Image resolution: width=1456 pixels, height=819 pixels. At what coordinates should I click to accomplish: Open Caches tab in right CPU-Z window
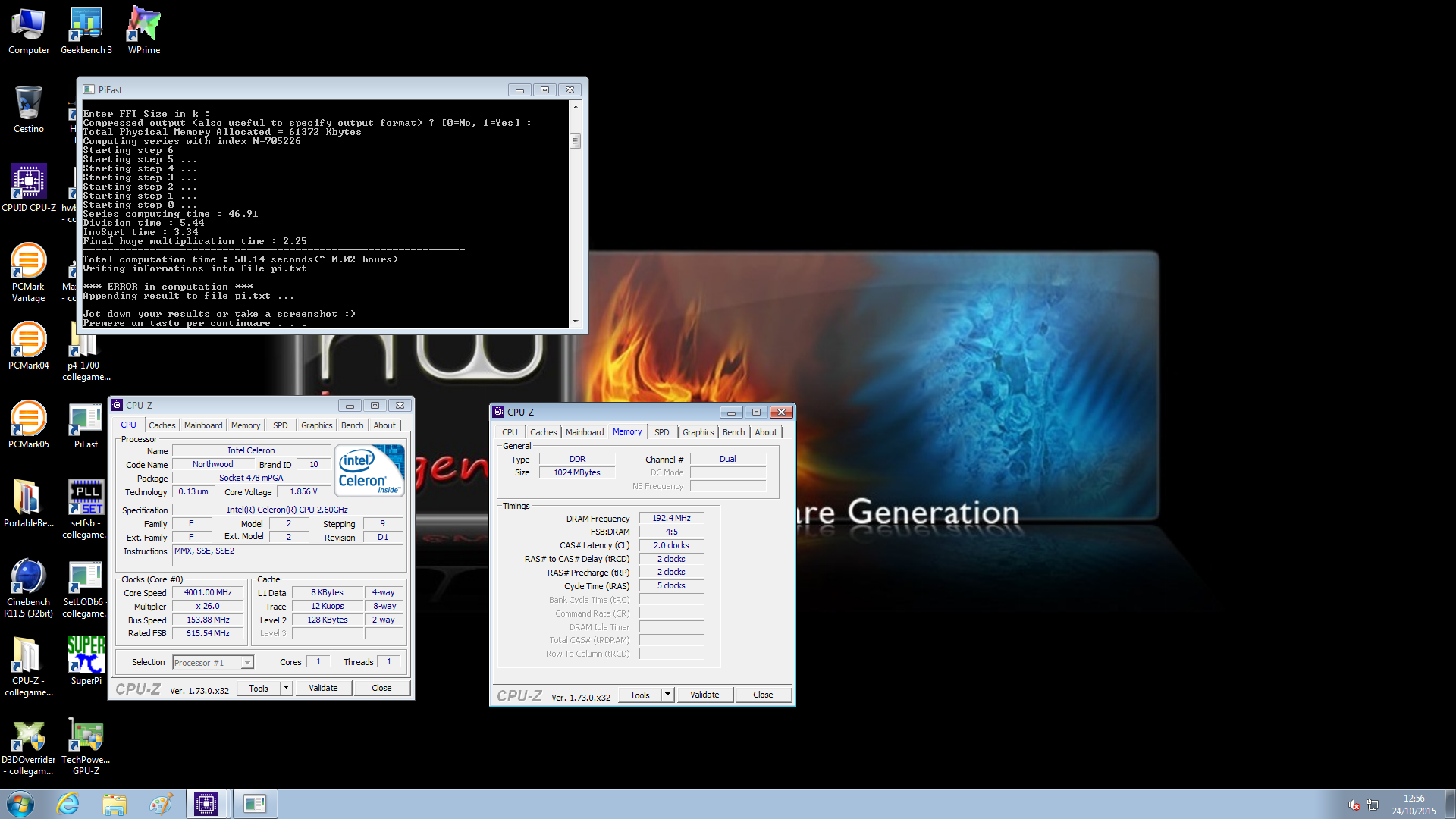(x=543, y=432)
